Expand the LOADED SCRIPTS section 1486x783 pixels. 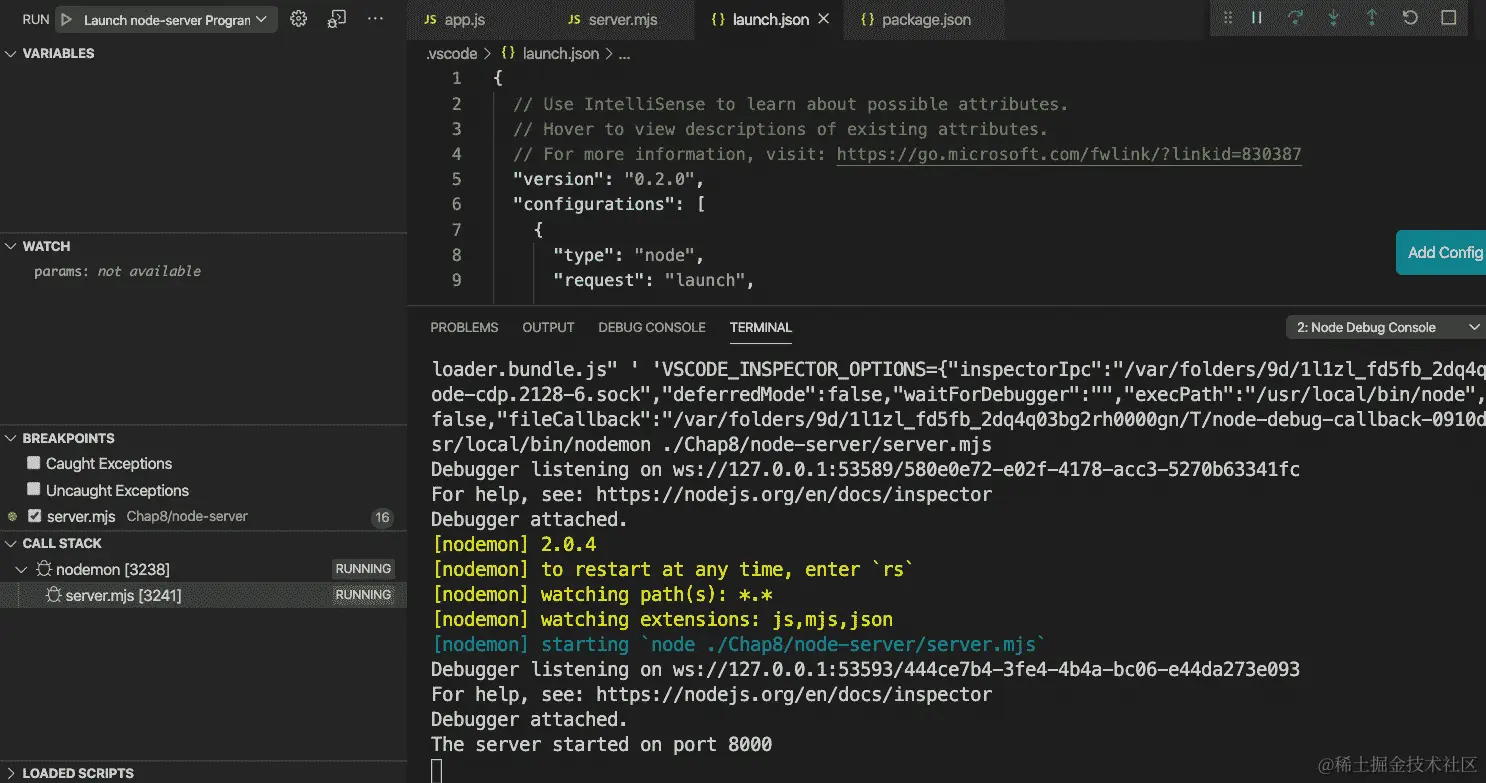click(x=10, y=772)
